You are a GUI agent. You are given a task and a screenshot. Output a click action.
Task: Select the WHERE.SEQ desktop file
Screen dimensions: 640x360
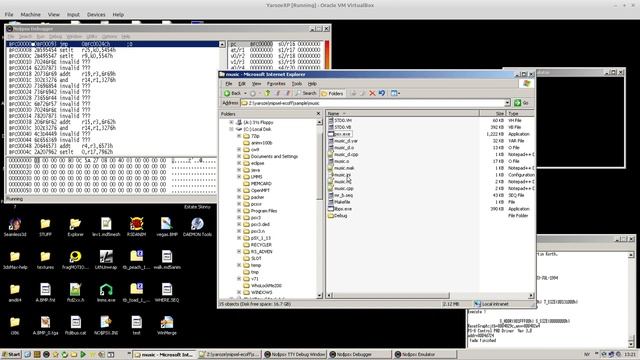click(x=167, y=292)
